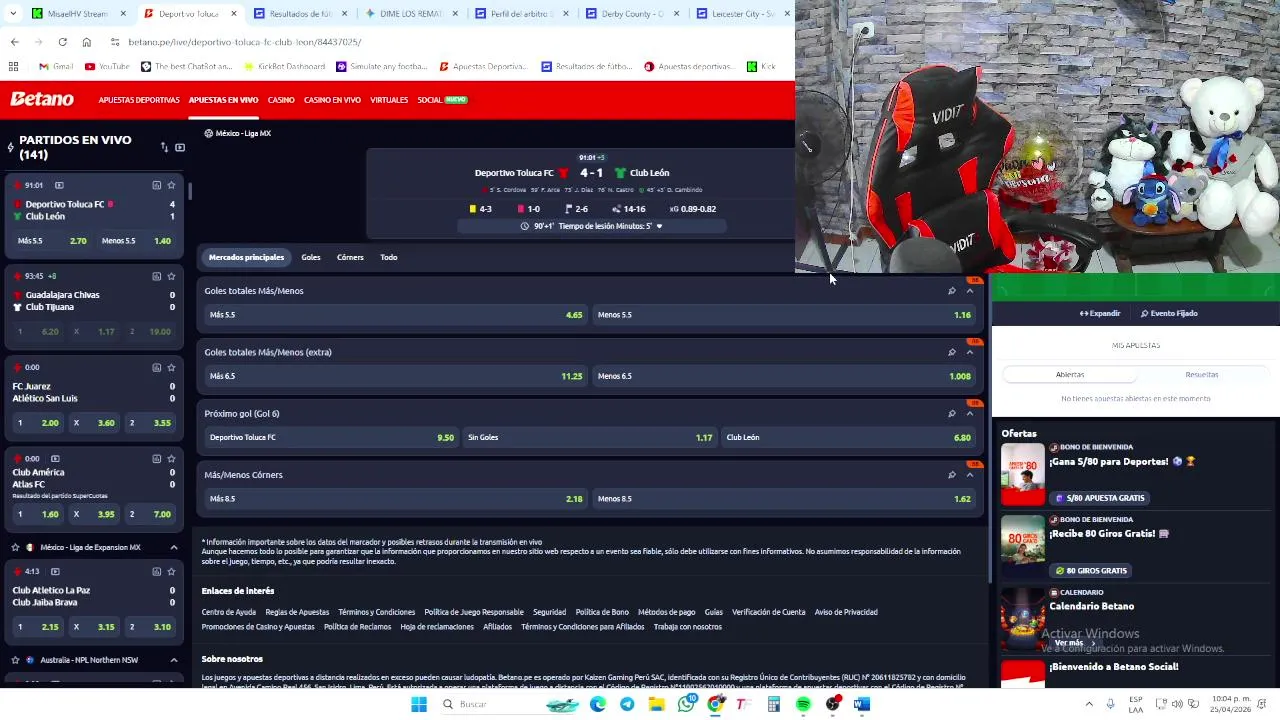Click Expandir in bet slip
1280x720 pixels.
[x=1100, y=313]
